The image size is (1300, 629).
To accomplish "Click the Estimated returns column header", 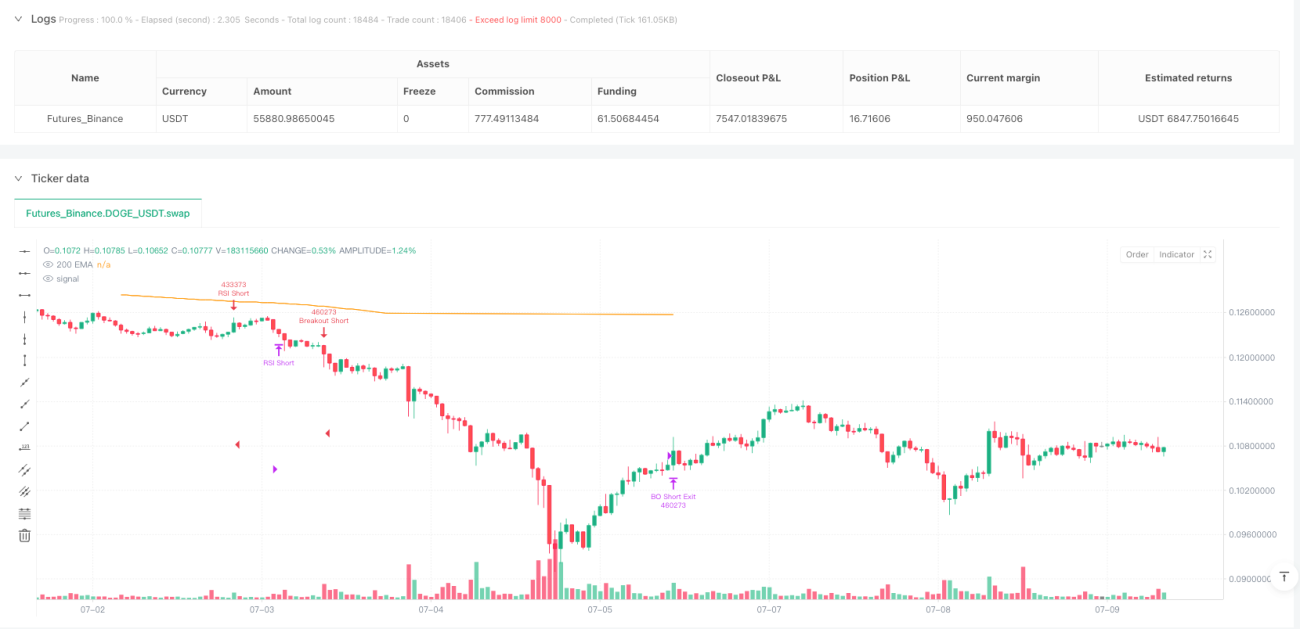I will click(1188, 77).
